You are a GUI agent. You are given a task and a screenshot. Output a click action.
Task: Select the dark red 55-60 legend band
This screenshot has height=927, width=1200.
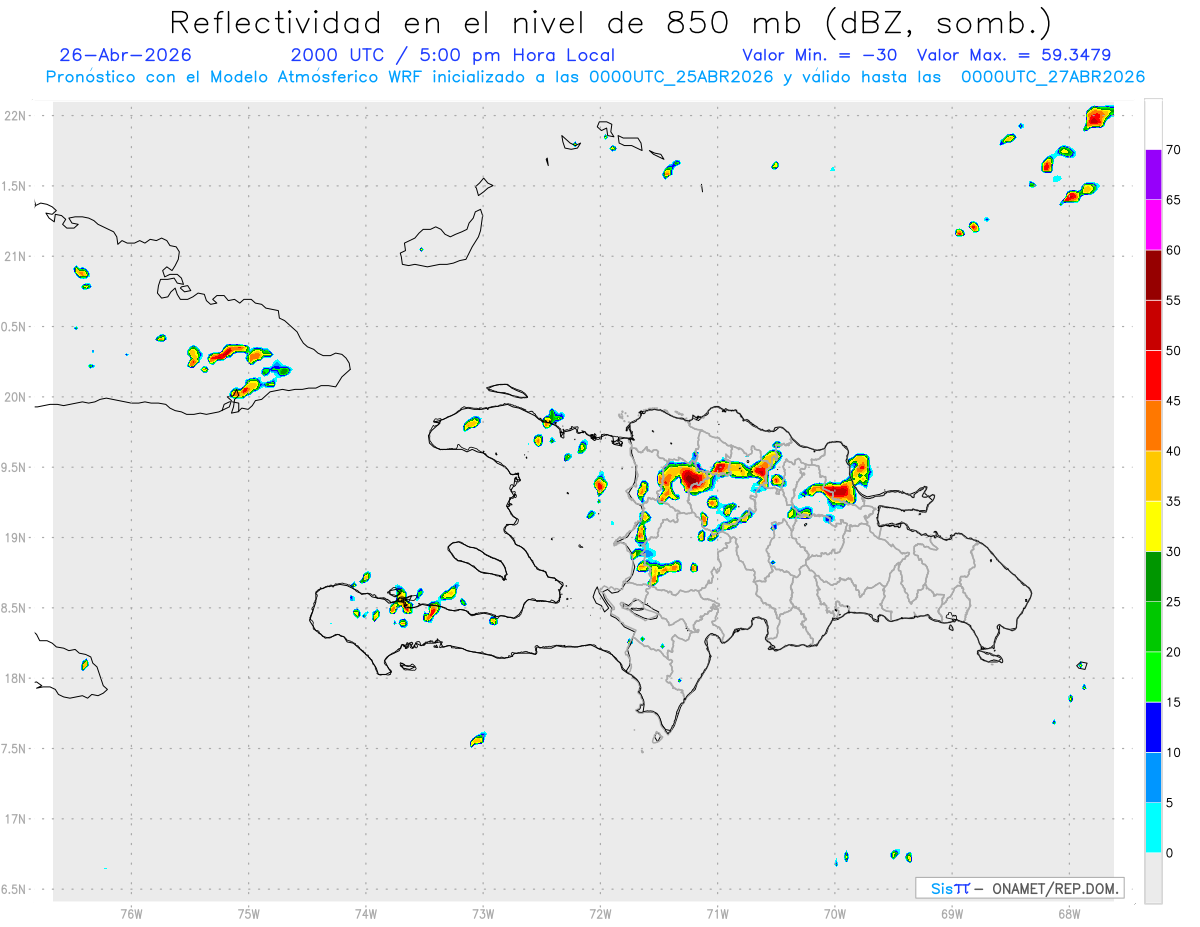(1153, 275)
